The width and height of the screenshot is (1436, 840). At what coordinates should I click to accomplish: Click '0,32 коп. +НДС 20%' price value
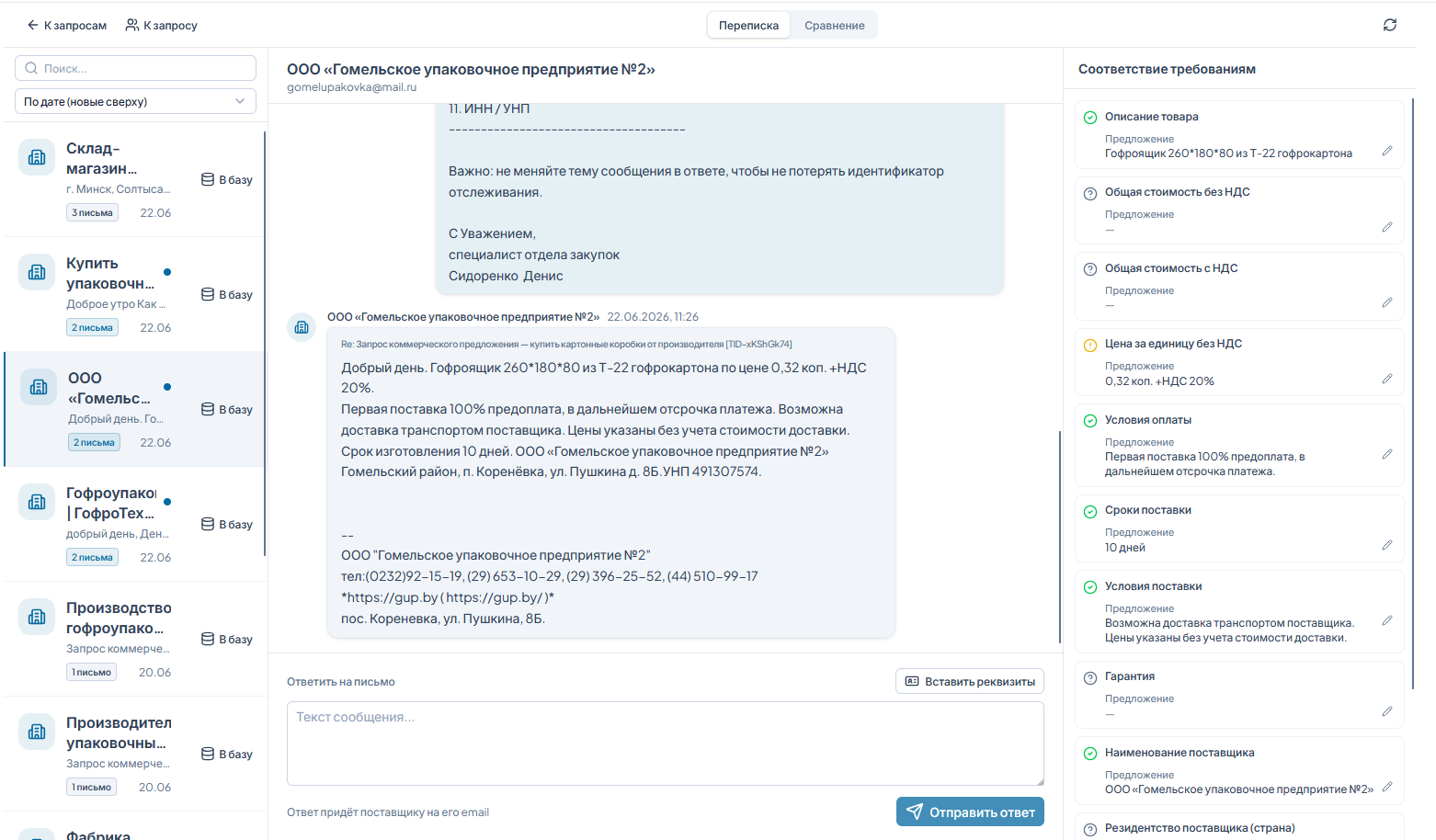point(1159,381)
